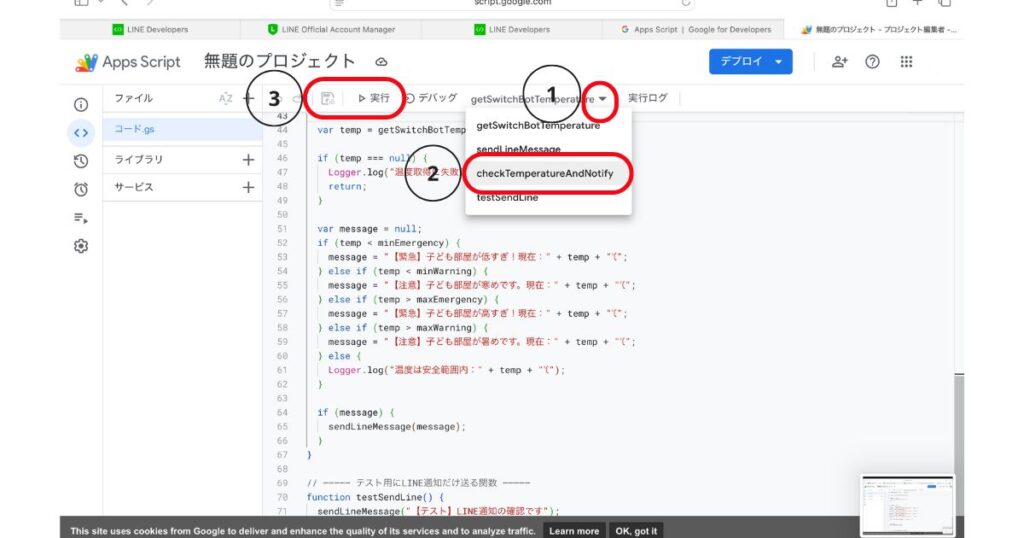Open the help question mark icon
1024x538 pixels.
click(x=872, y=61)
